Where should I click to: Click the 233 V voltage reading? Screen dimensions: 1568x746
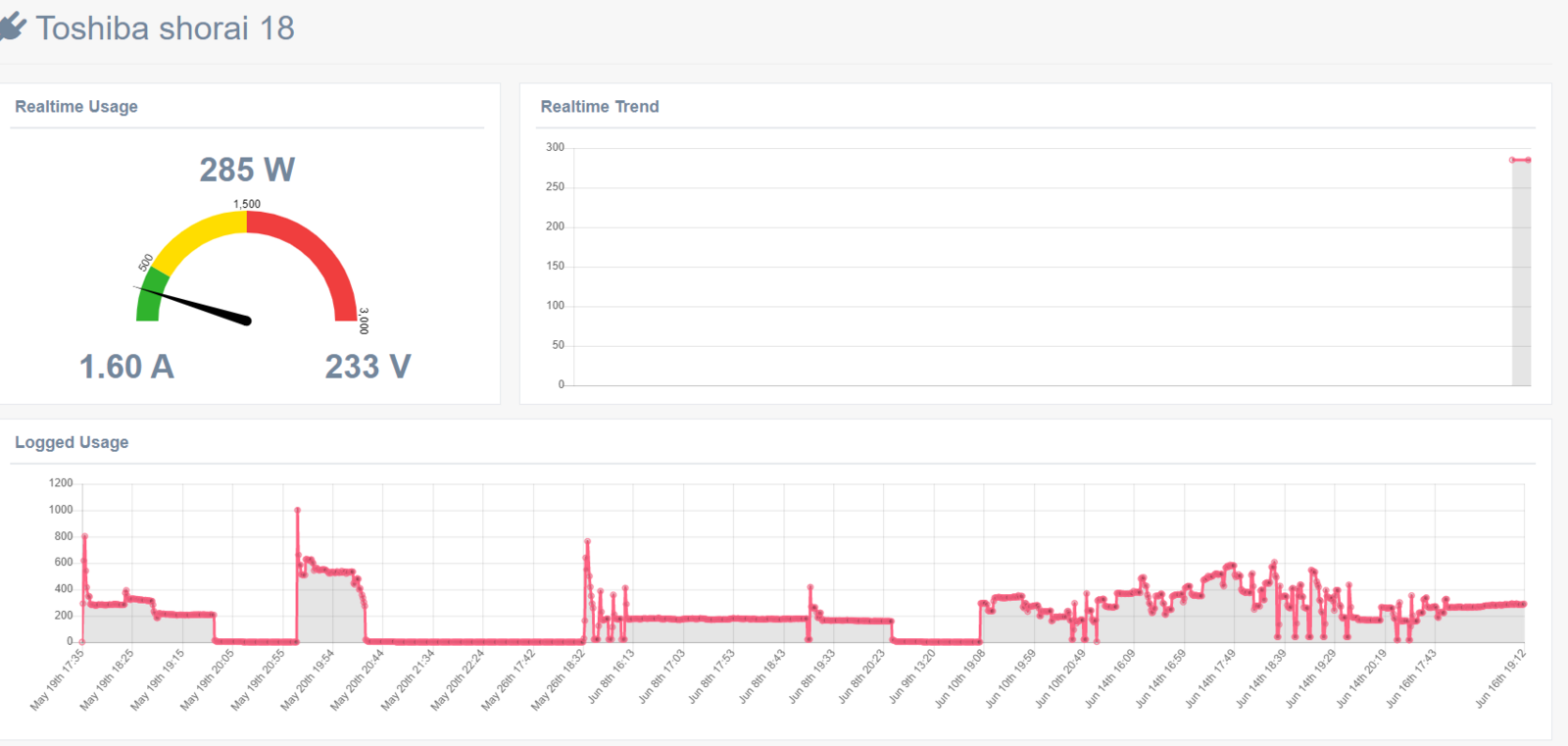click(x=368, y=367)
